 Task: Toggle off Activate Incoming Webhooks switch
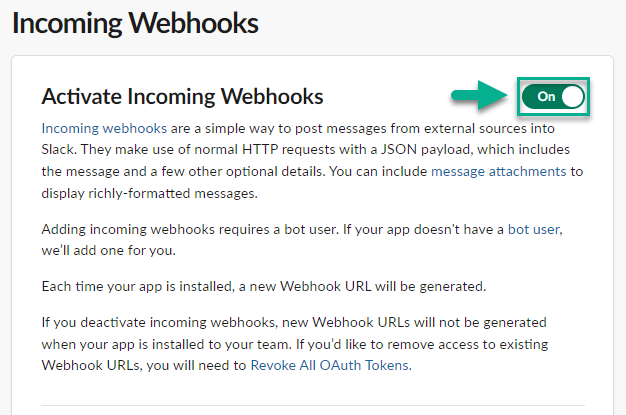553,97
